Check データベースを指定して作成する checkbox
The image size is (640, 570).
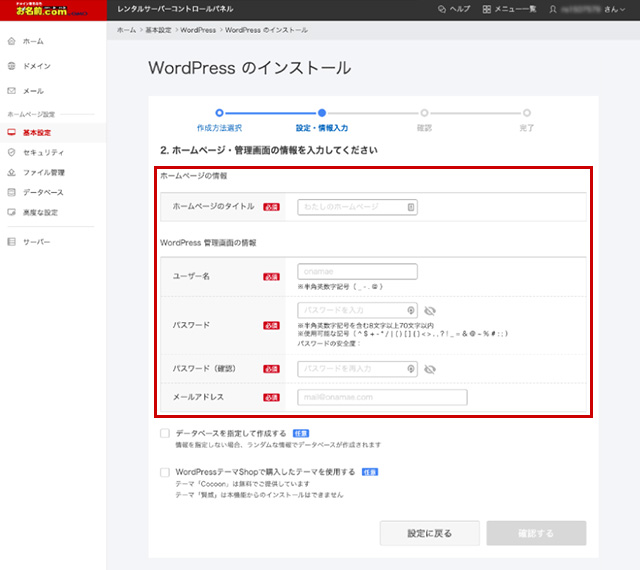pos(165,433)
